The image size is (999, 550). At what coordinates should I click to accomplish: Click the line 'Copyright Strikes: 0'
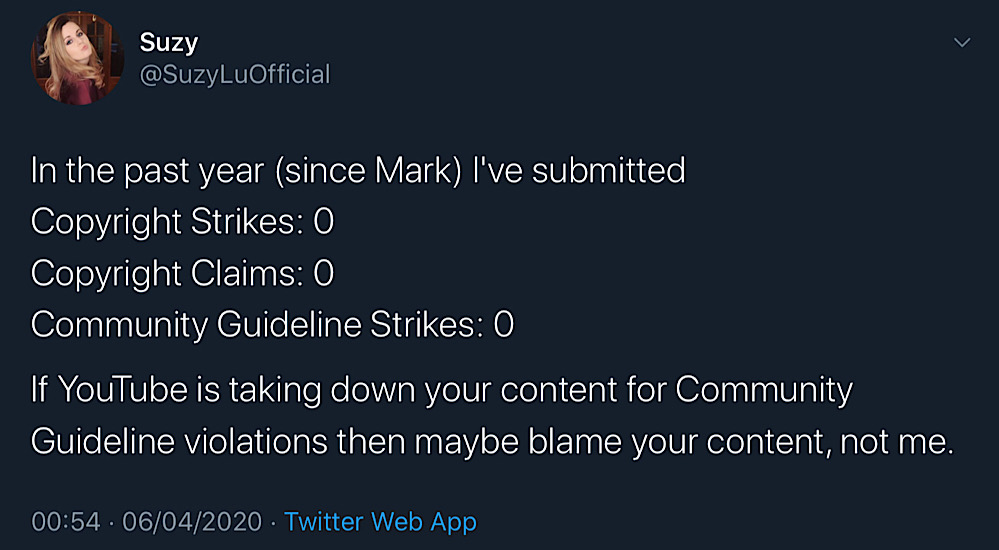tap(182, 222)
